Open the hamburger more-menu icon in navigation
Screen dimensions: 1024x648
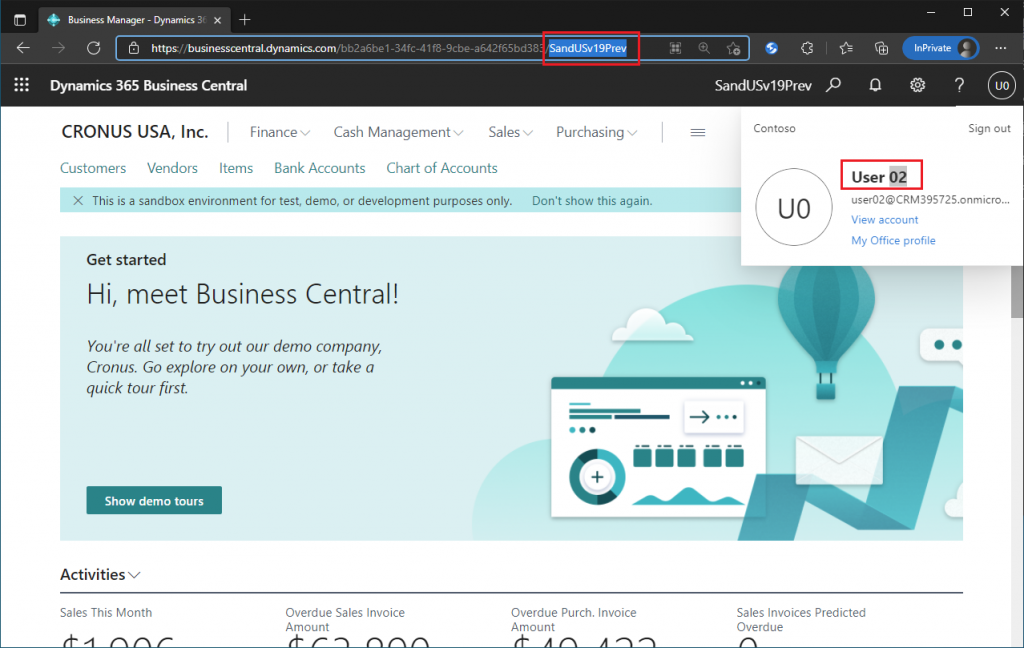(697, 133)
